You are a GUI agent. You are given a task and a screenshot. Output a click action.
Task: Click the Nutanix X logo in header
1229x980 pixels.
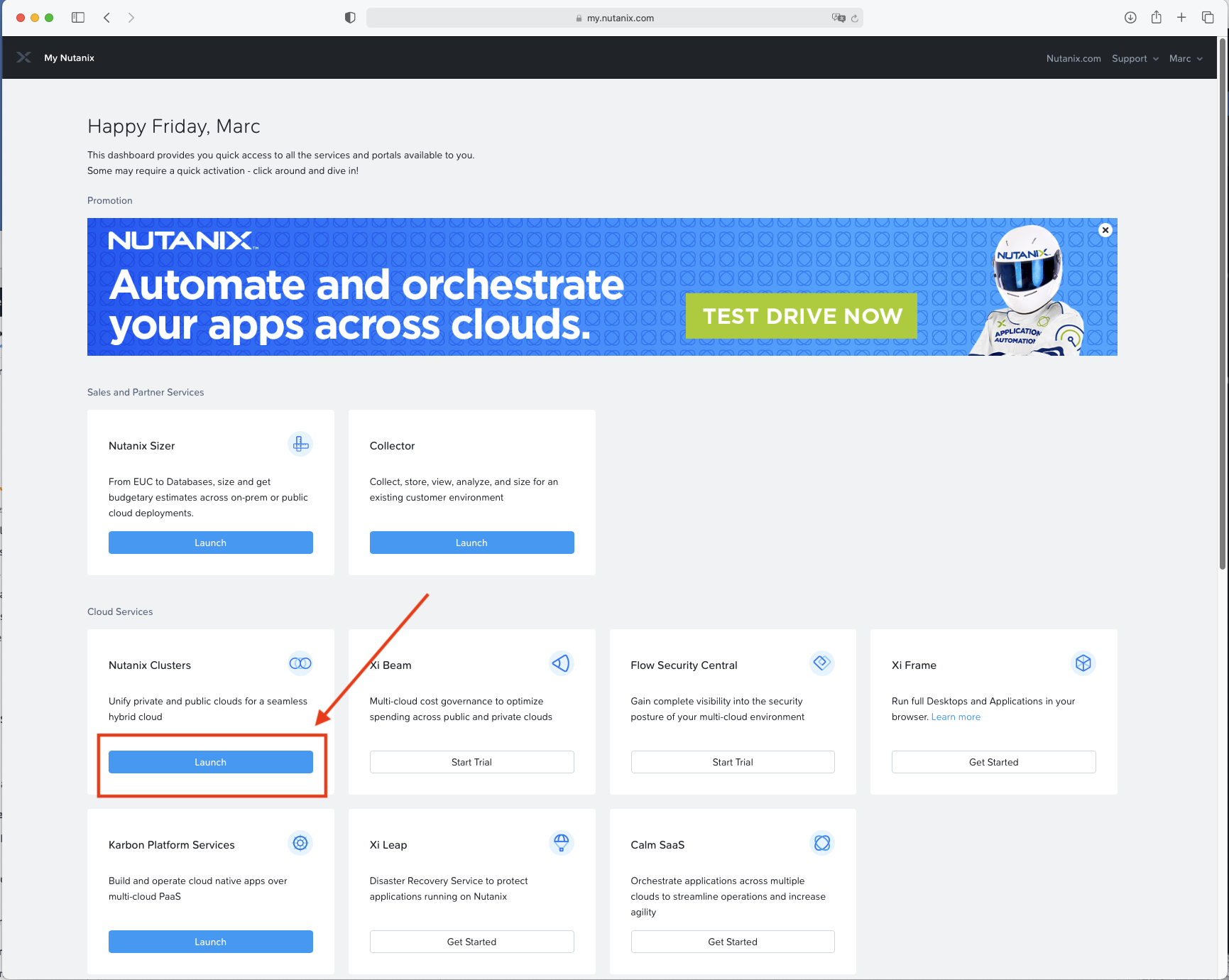coord(24,58)
